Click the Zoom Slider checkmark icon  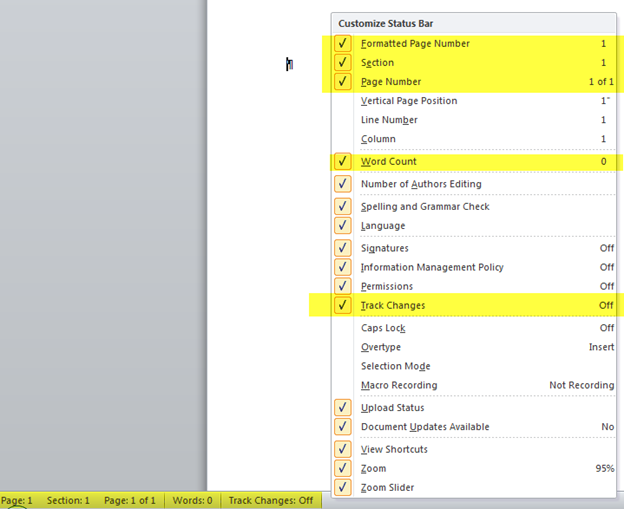pos(343,488)
